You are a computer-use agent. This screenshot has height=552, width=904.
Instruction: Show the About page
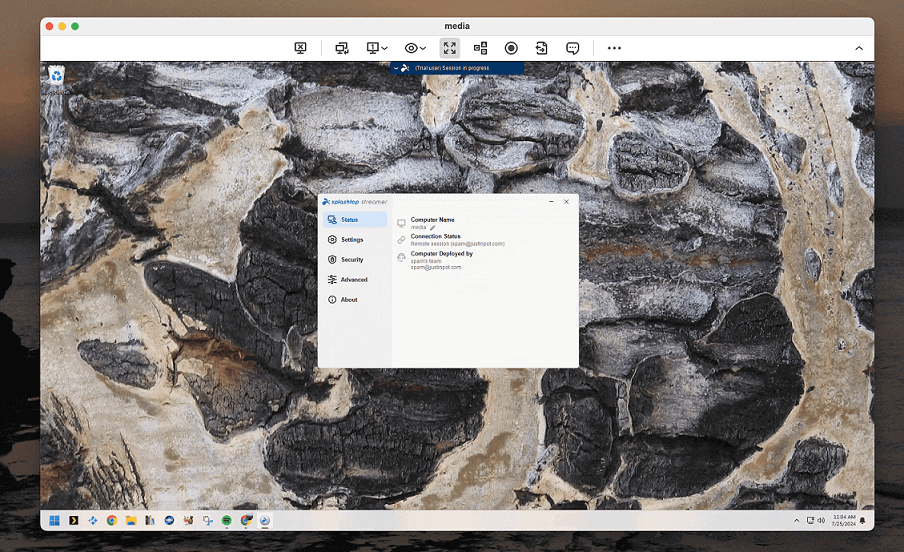[x=348, y=300]
